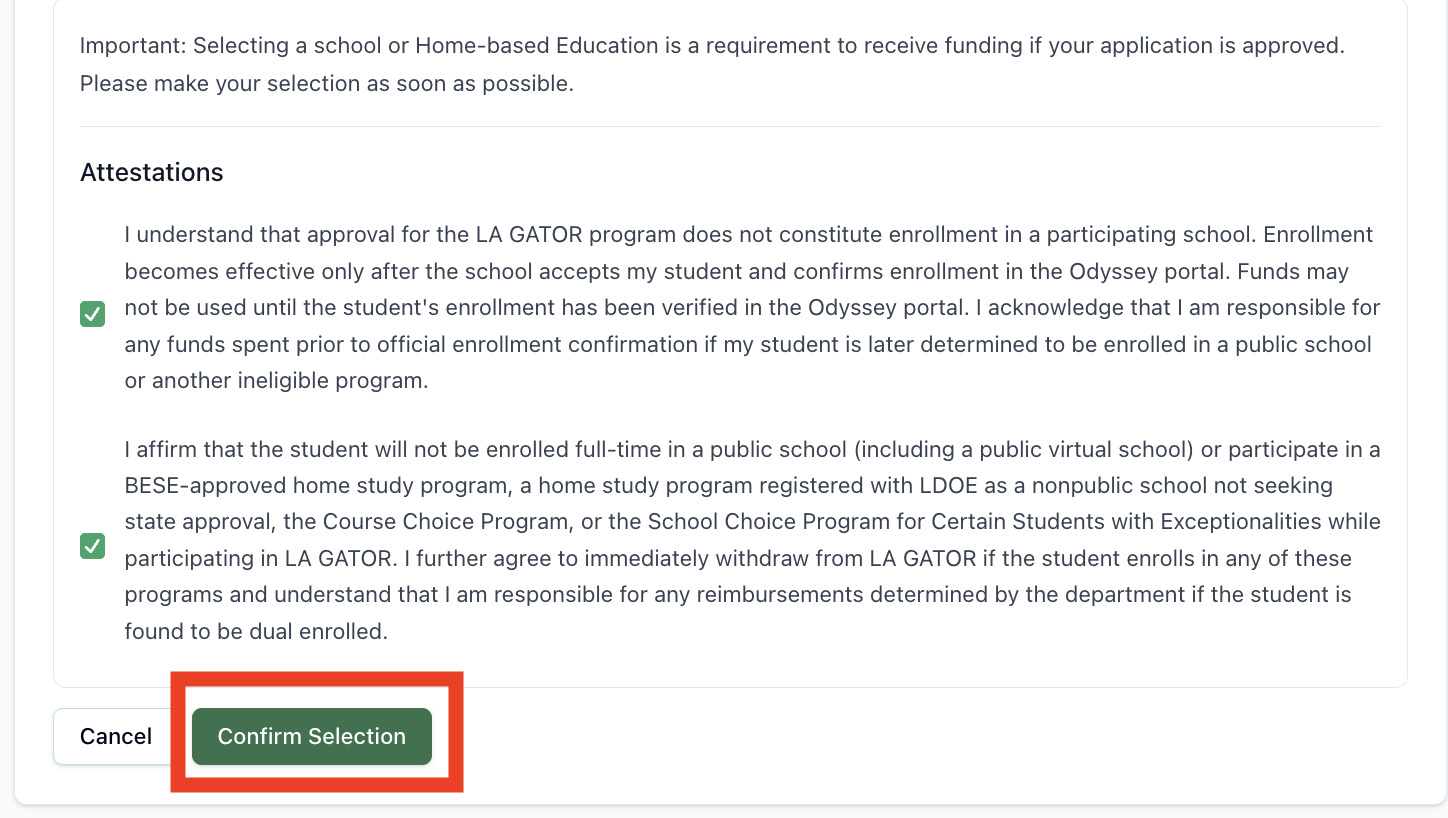Cancel the school selection

[x=116, y=737]
